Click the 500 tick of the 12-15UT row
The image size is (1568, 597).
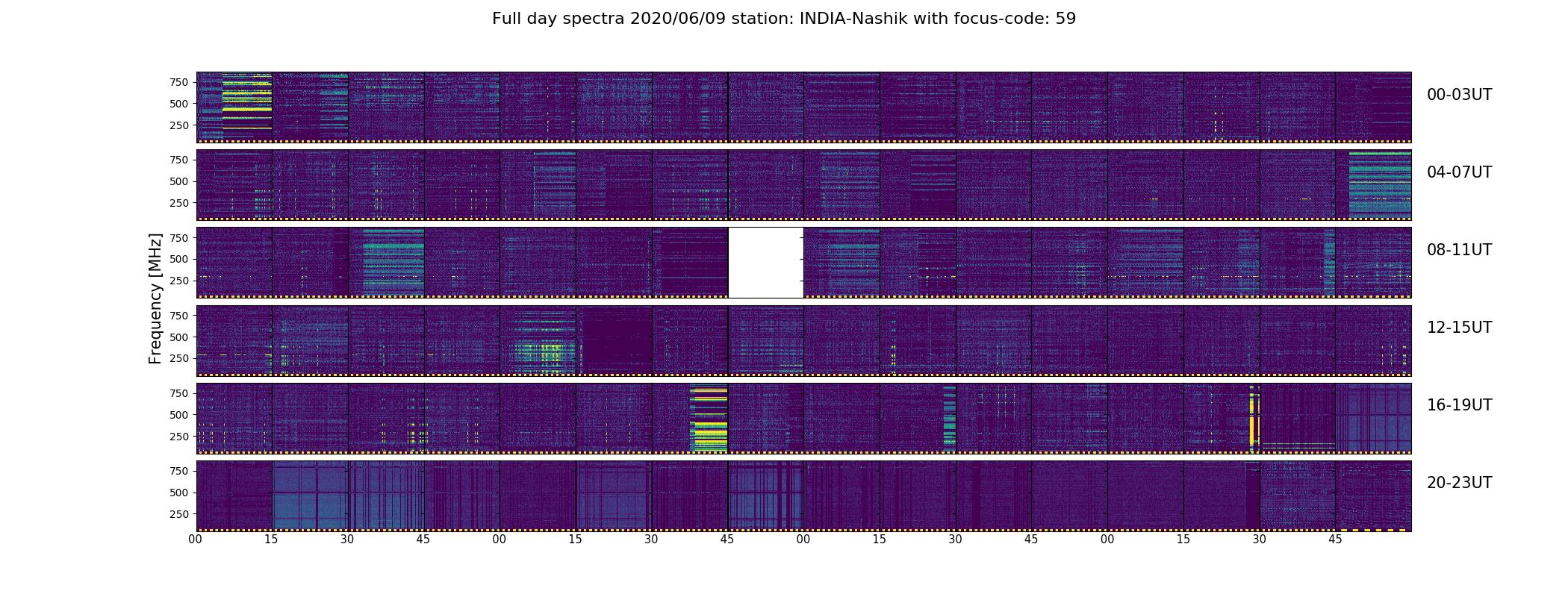[179, 337]
